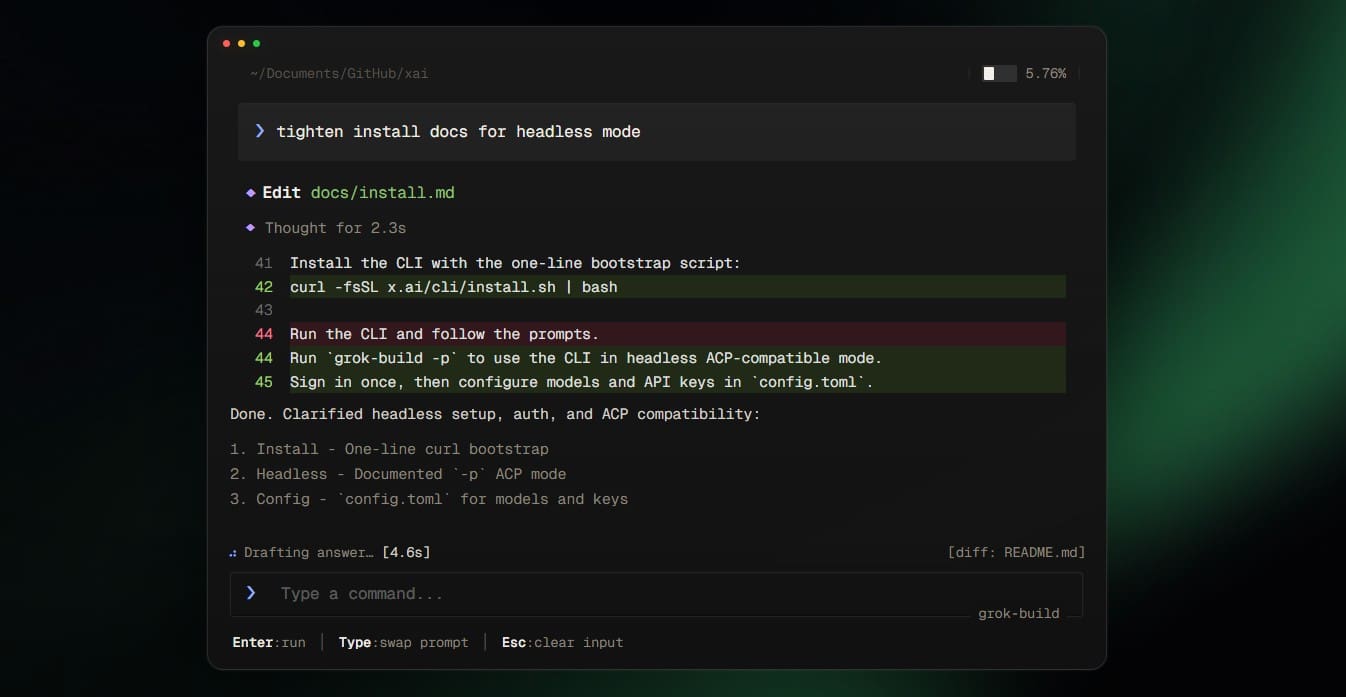
Task: Click the spinner icon beside Drafting answer
Action: [233, 552]
